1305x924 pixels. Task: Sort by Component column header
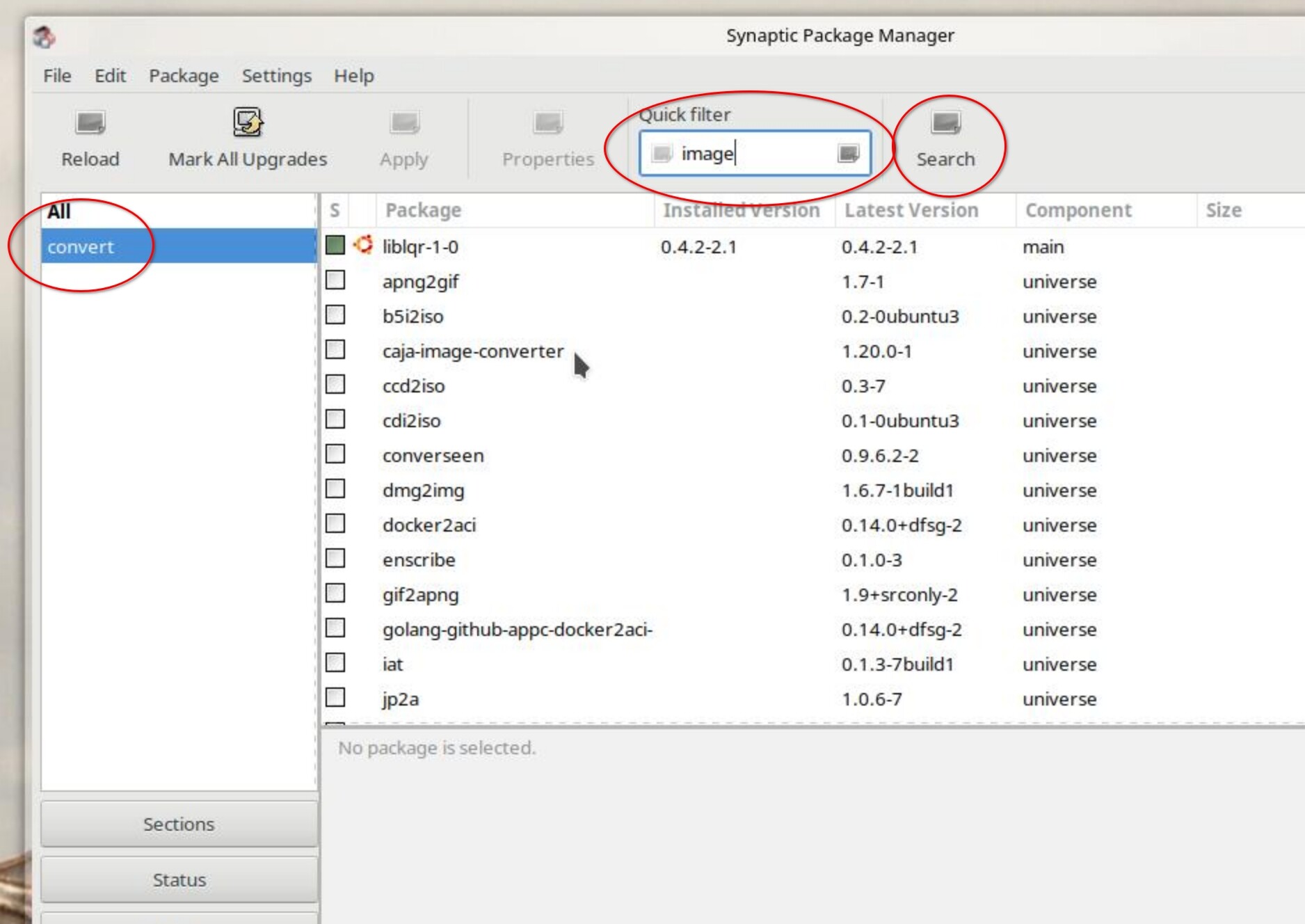pos(1106,210)
